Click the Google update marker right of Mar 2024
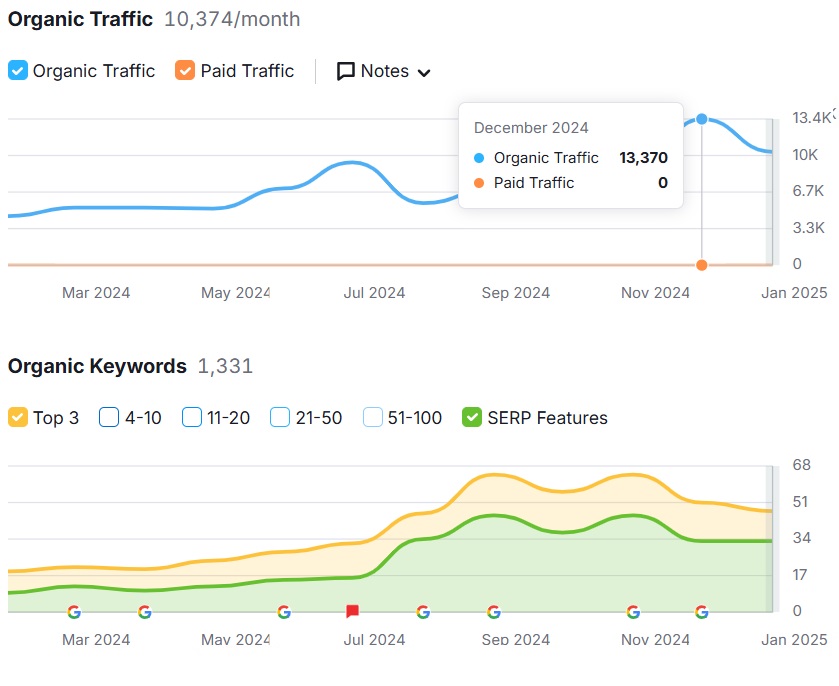839x686 pixels. (145, 611)
